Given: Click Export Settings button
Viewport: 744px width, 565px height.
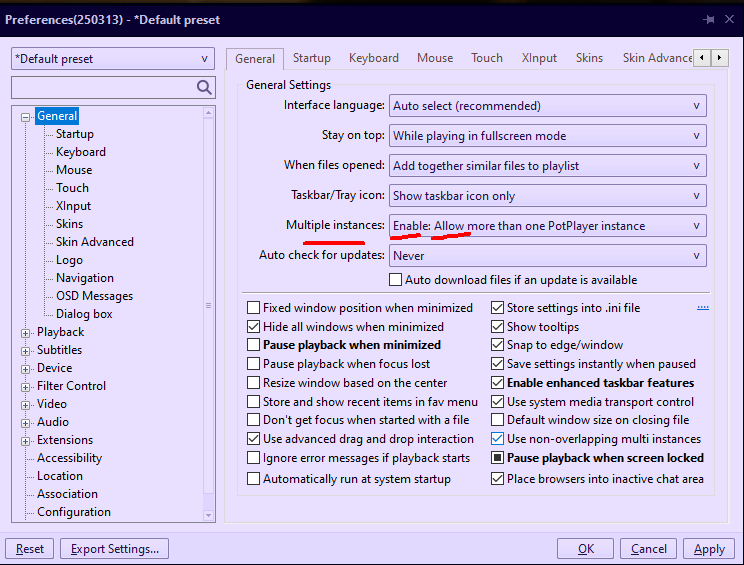Looking at the screenshot, I should coord(114,549).
